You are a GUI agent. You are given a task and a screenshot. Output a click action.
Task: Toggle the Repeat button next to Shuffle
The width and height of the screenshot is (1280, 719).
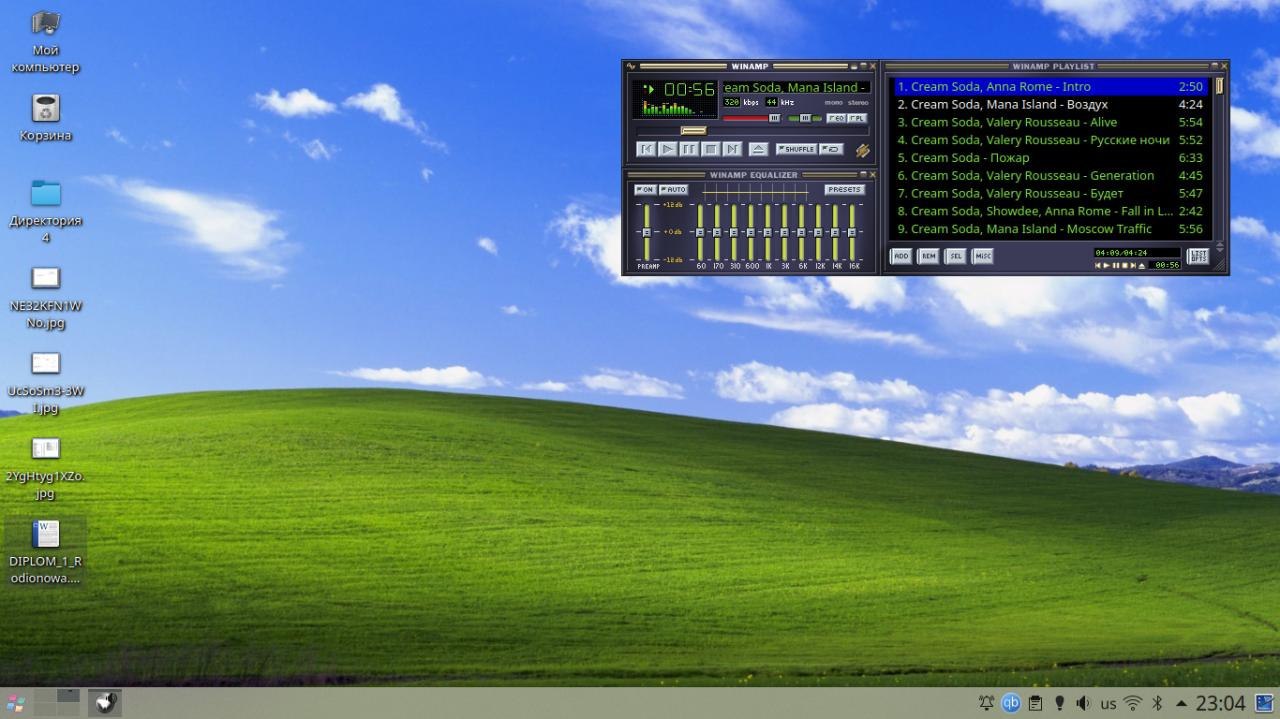pos(831,149)
